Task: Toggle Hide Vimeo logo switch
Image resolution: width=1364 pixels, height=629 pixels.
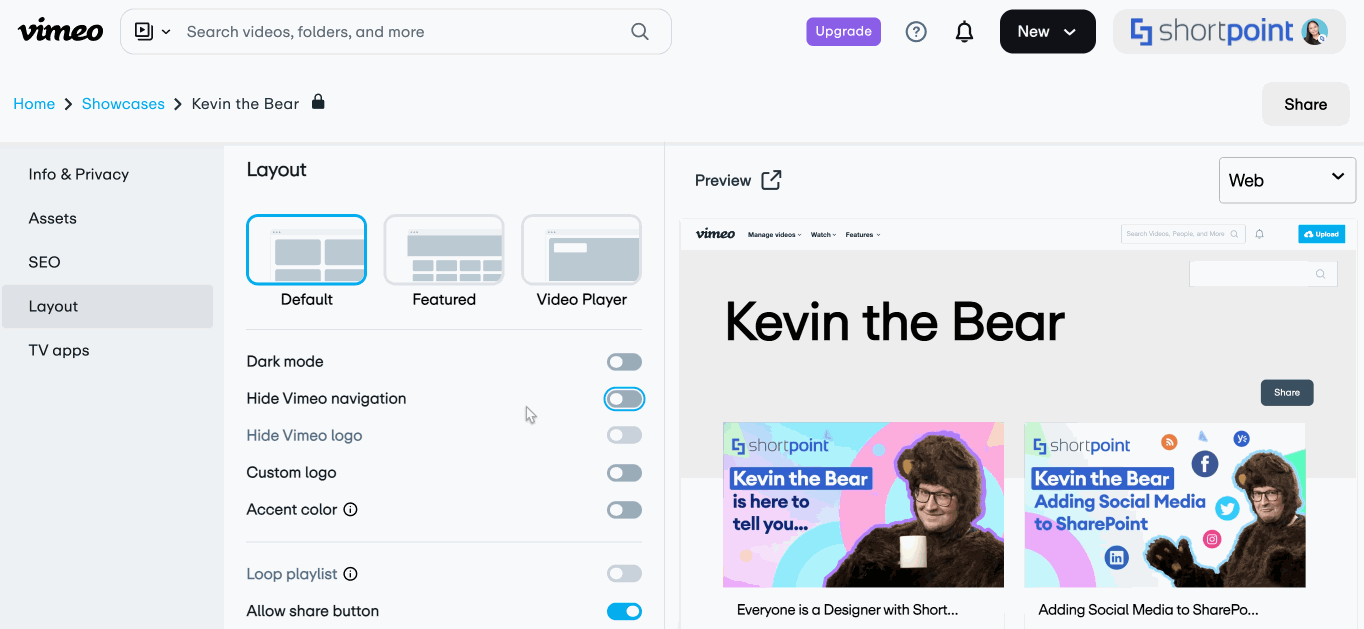Action: point(624,435)
